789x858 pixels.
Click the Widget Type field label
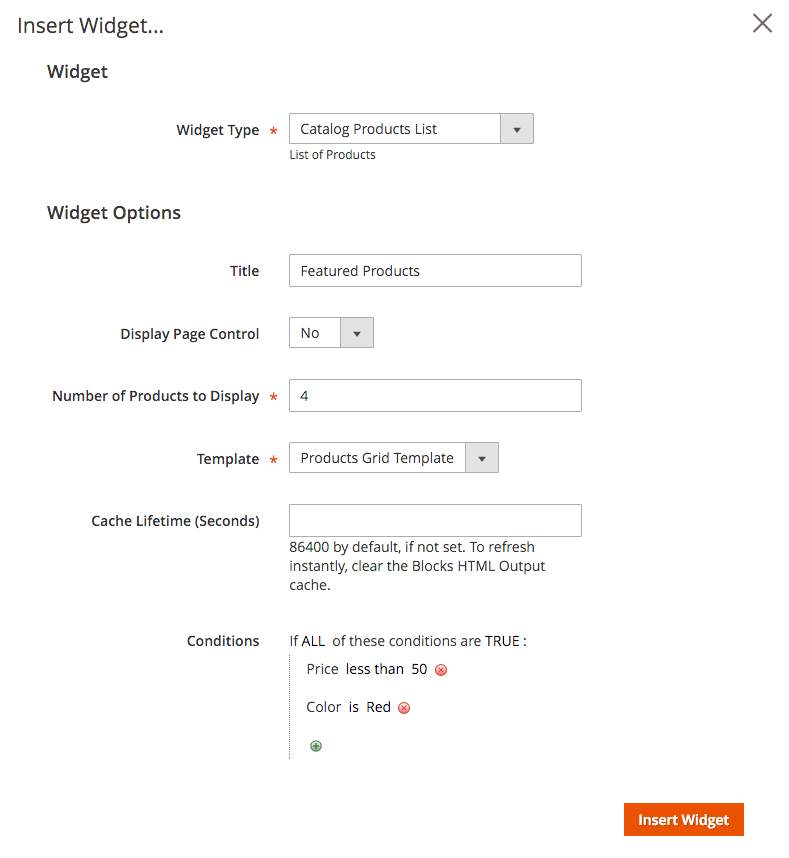[217, 130]
